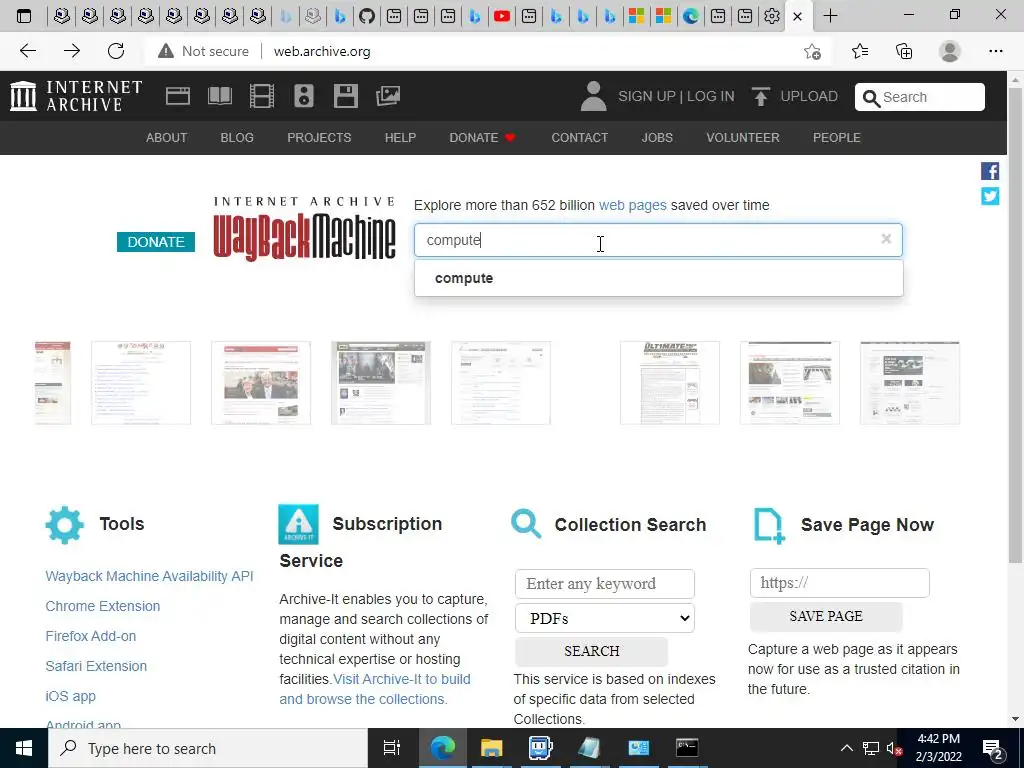Open the notification center icon
Image resolution: width=1024 pixels, height=768 pixels.
click(x=992, y=748)
